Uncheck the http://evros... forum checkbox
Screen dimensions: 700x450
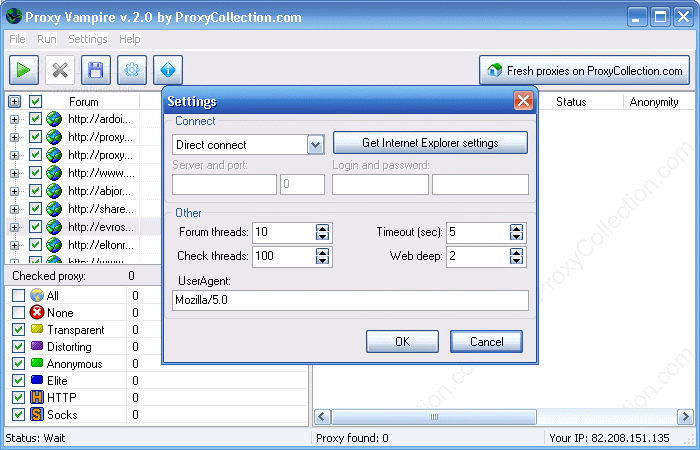pyautogui.click(x=35, y=227)
